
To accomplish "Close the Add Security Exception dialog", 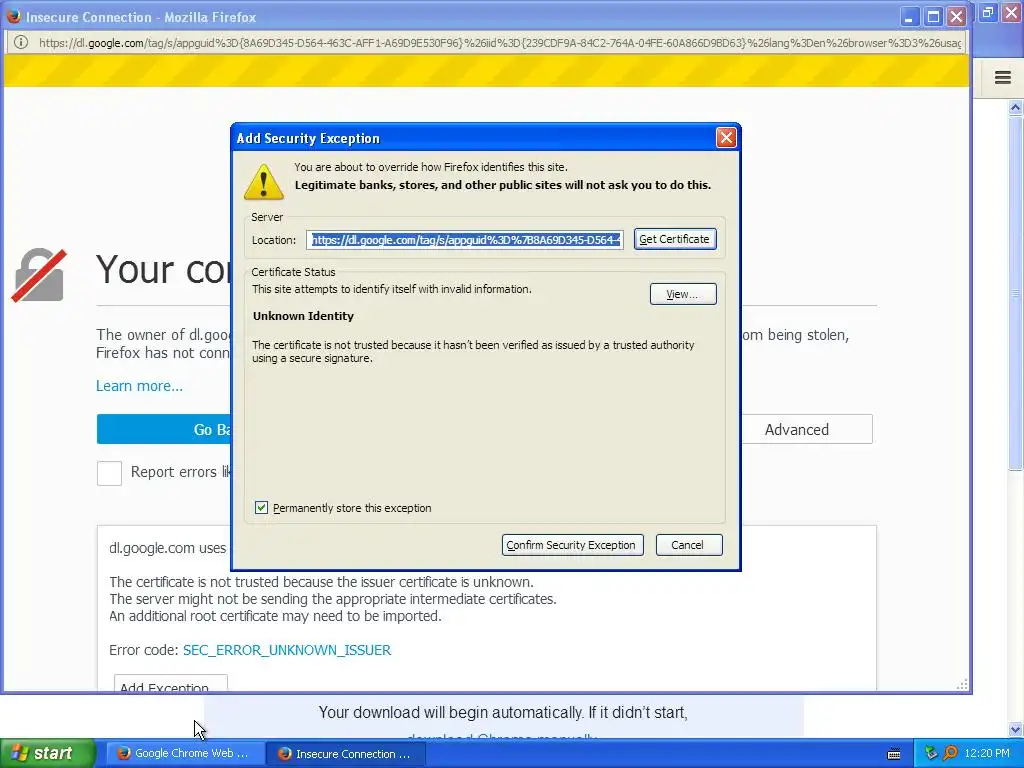I will point(726,137).
